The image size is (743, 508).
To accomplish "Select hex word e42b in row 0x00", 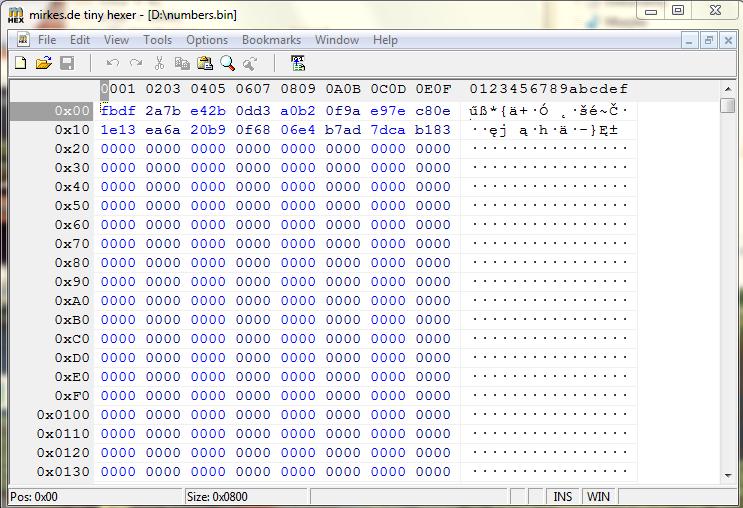I will click(208, 111).
